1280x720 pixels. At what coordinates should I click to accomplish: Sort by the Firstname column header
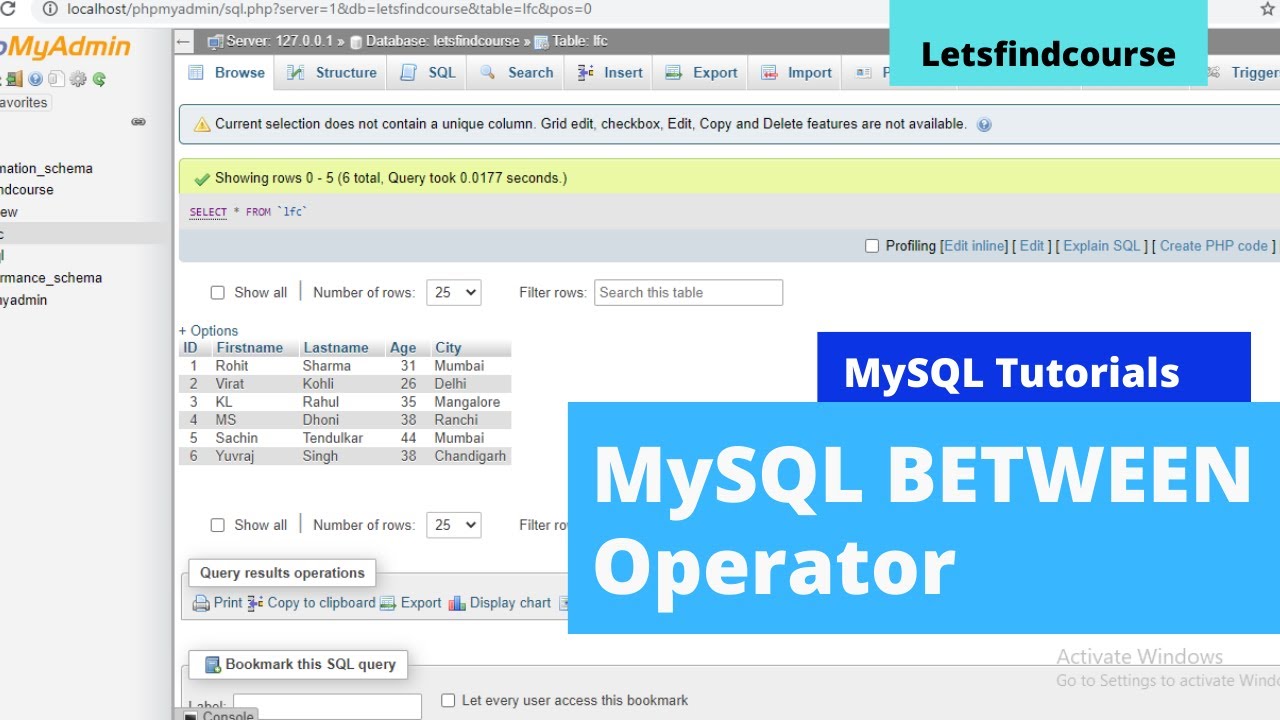coord(250,348)
